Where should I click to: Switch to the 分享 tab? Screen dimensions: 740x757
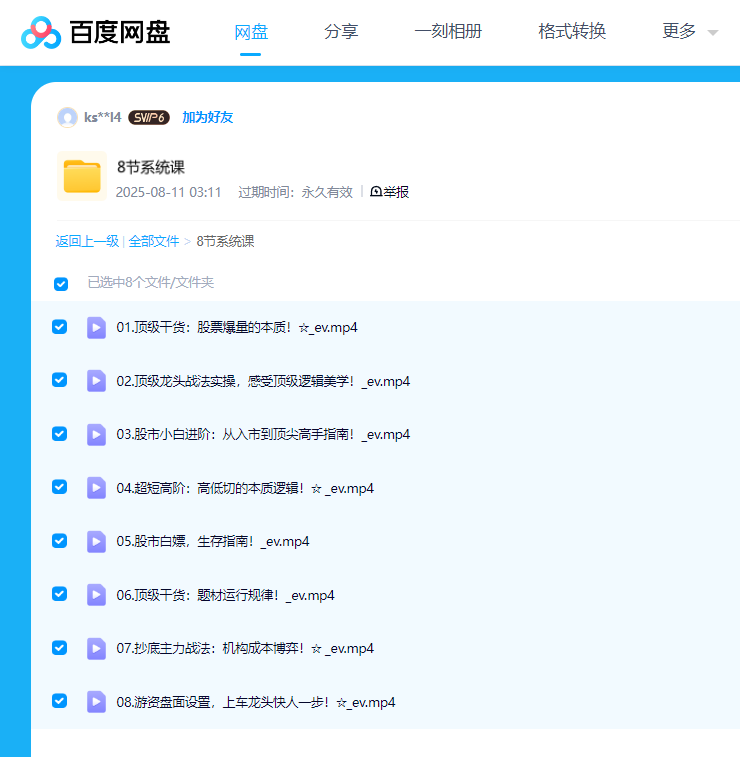341,31
